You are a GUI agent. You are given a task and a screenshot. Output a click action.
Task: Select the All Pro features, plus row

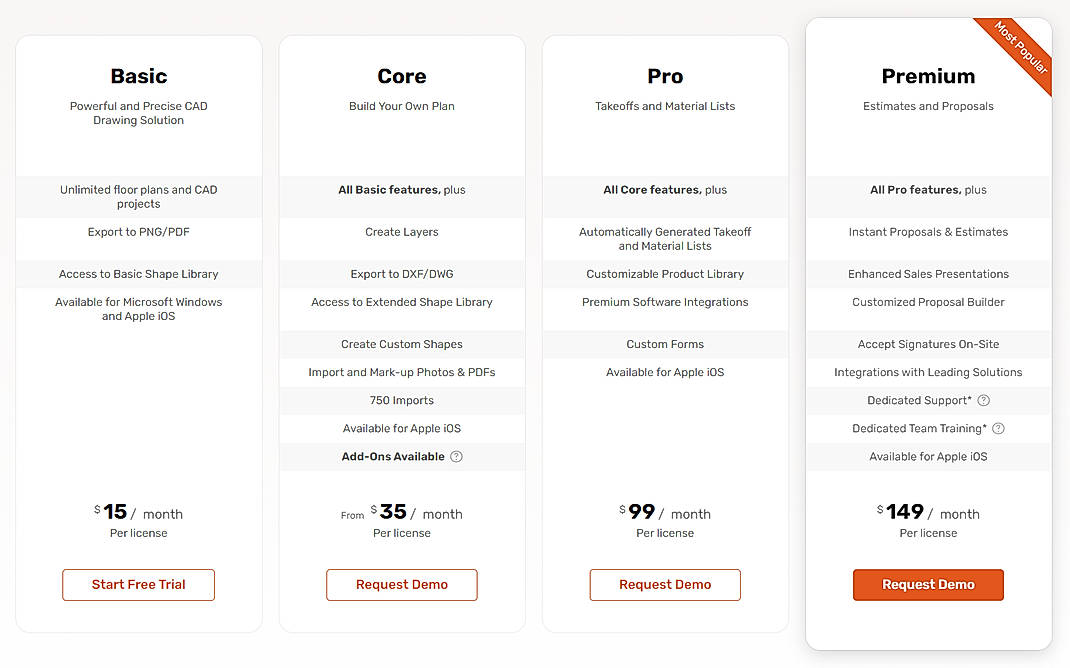928,189
